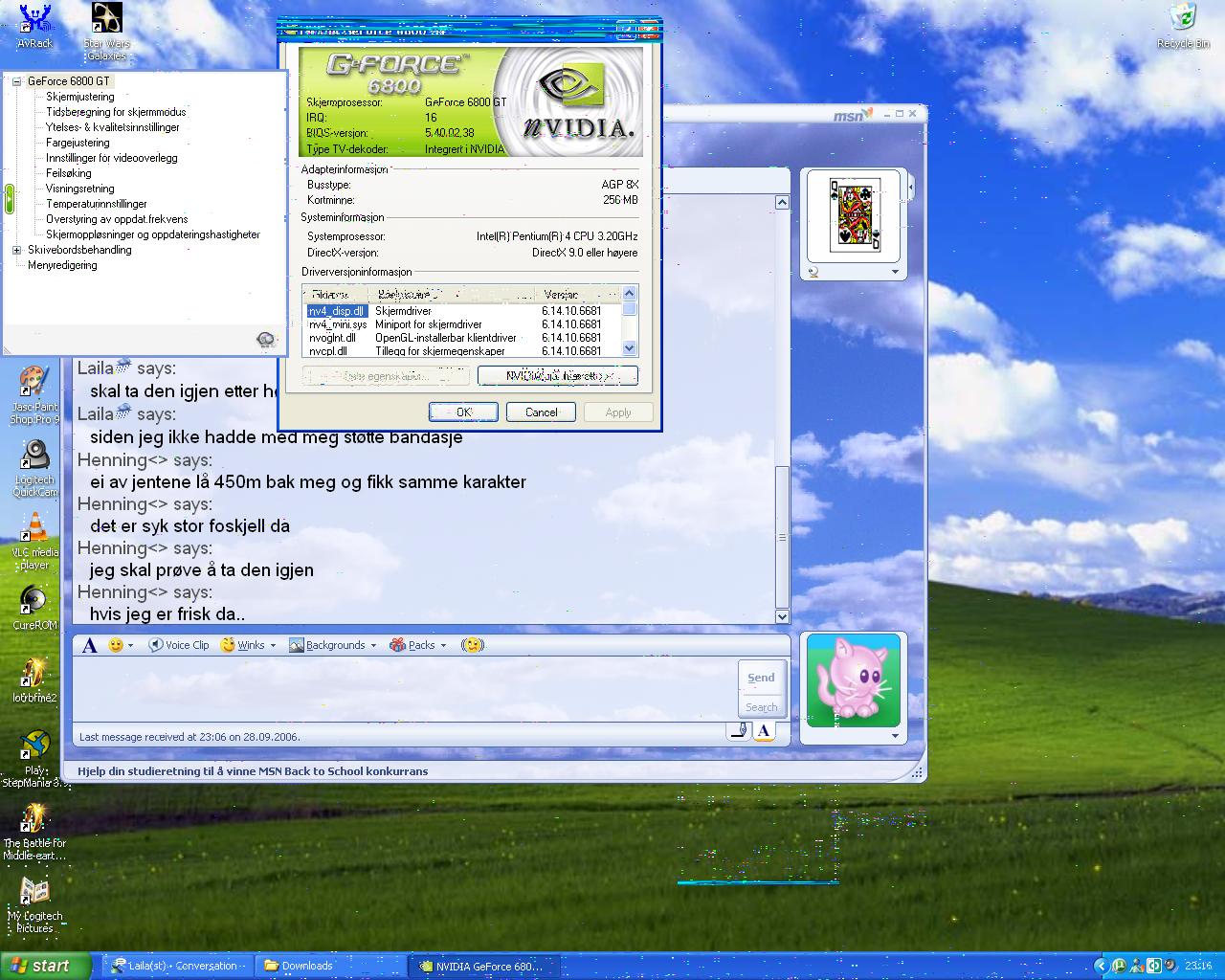The image size is (1225, 980).
Task: Select Visningsretning tree item
Action: 80,189
